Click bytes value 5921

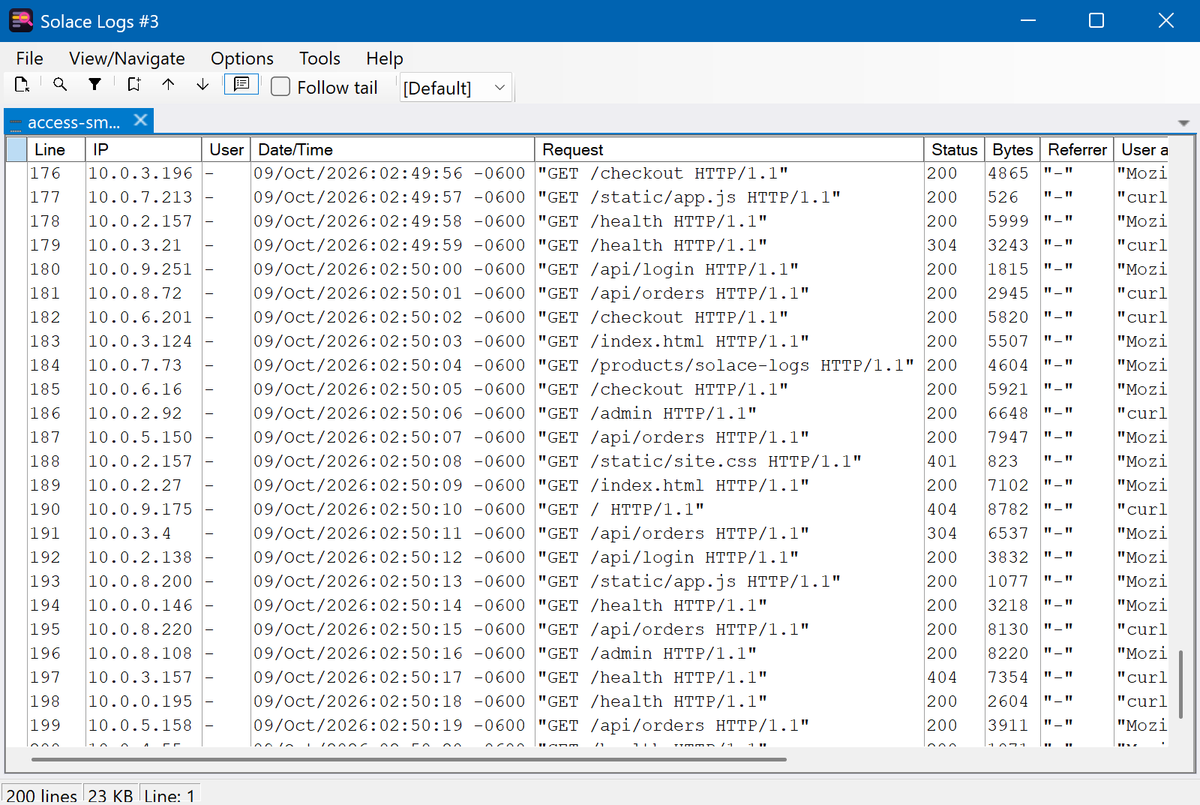click(1008, 389)
